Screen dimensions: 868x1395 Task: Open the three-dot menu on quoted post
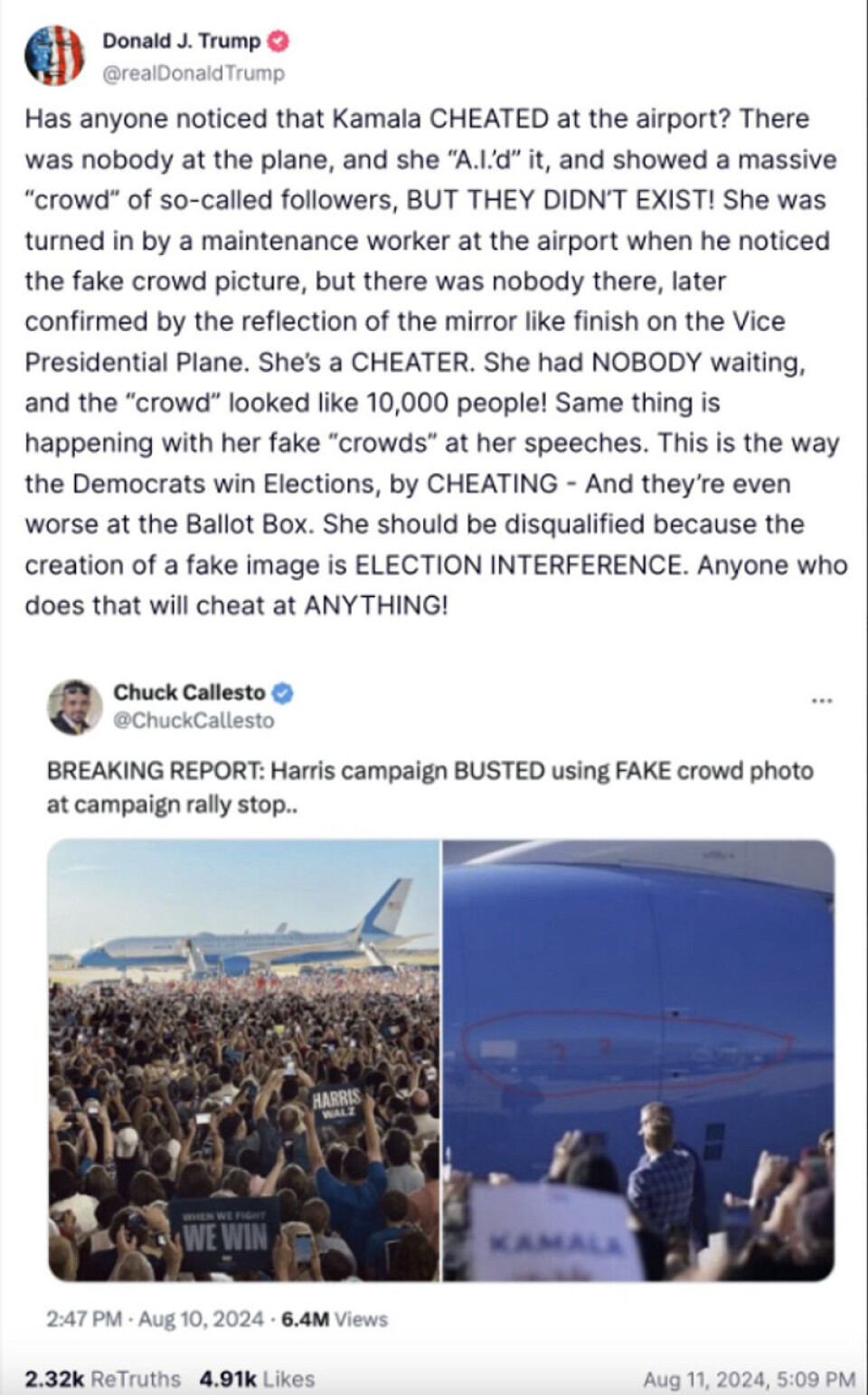[821, 700]
